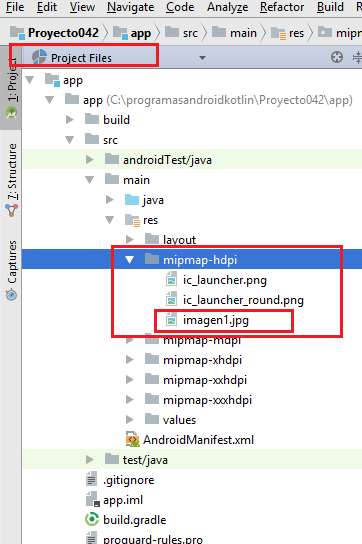Select the mipmap-xxhdpi folder label
362x544 pixels.
205,380
